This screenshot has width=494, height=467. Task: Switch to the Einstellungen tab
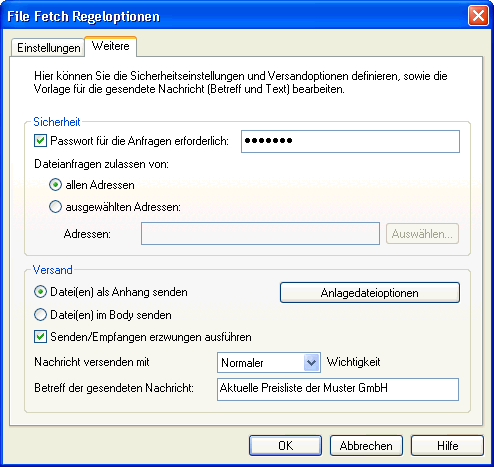[x=48, y=48]
